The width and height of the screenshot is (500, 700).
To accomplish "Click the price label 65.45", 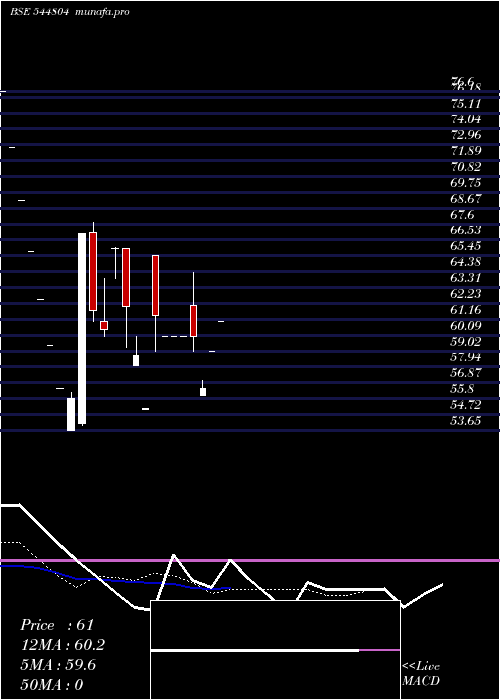I will pos(466,246).
